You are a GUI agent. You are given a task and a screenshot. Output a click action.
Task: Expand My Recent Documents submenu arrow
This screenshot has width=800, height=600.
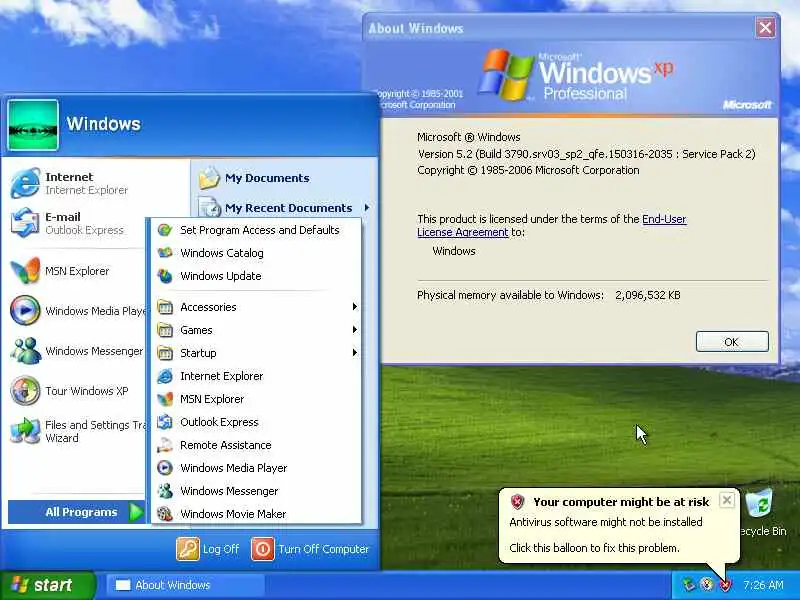click(367, 208)
